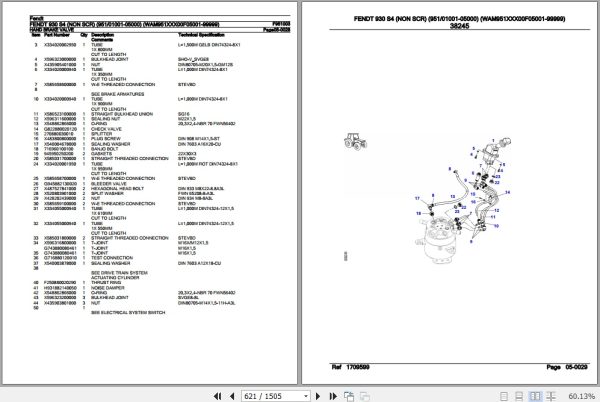Go to the previous page

point(232,396)
